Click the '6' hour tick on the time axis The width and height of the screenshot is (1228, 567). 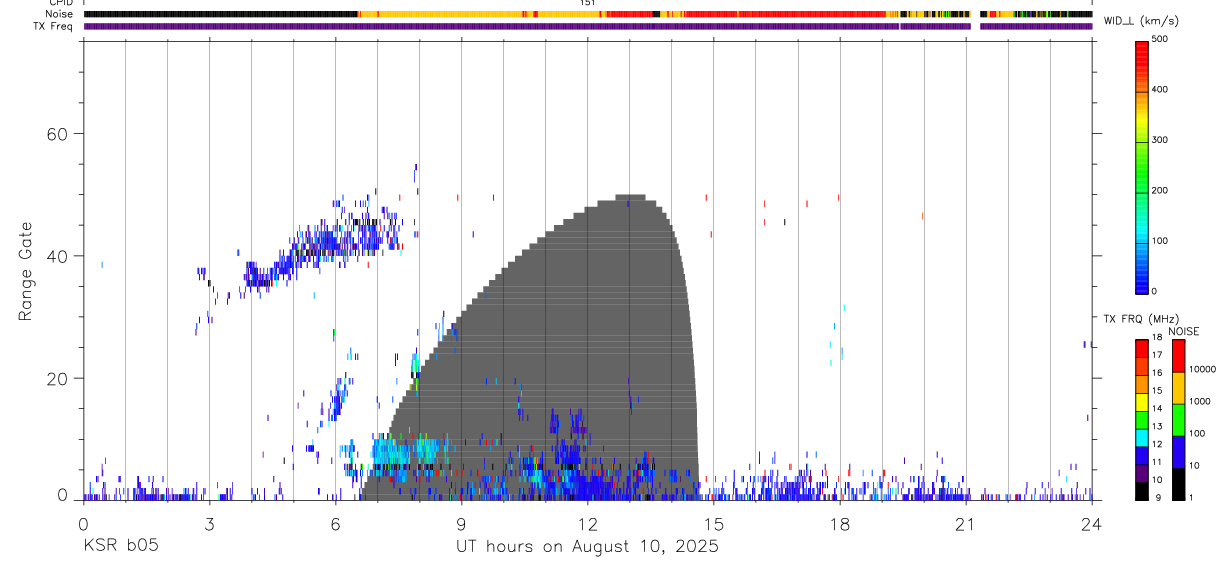tap(335, 523)
